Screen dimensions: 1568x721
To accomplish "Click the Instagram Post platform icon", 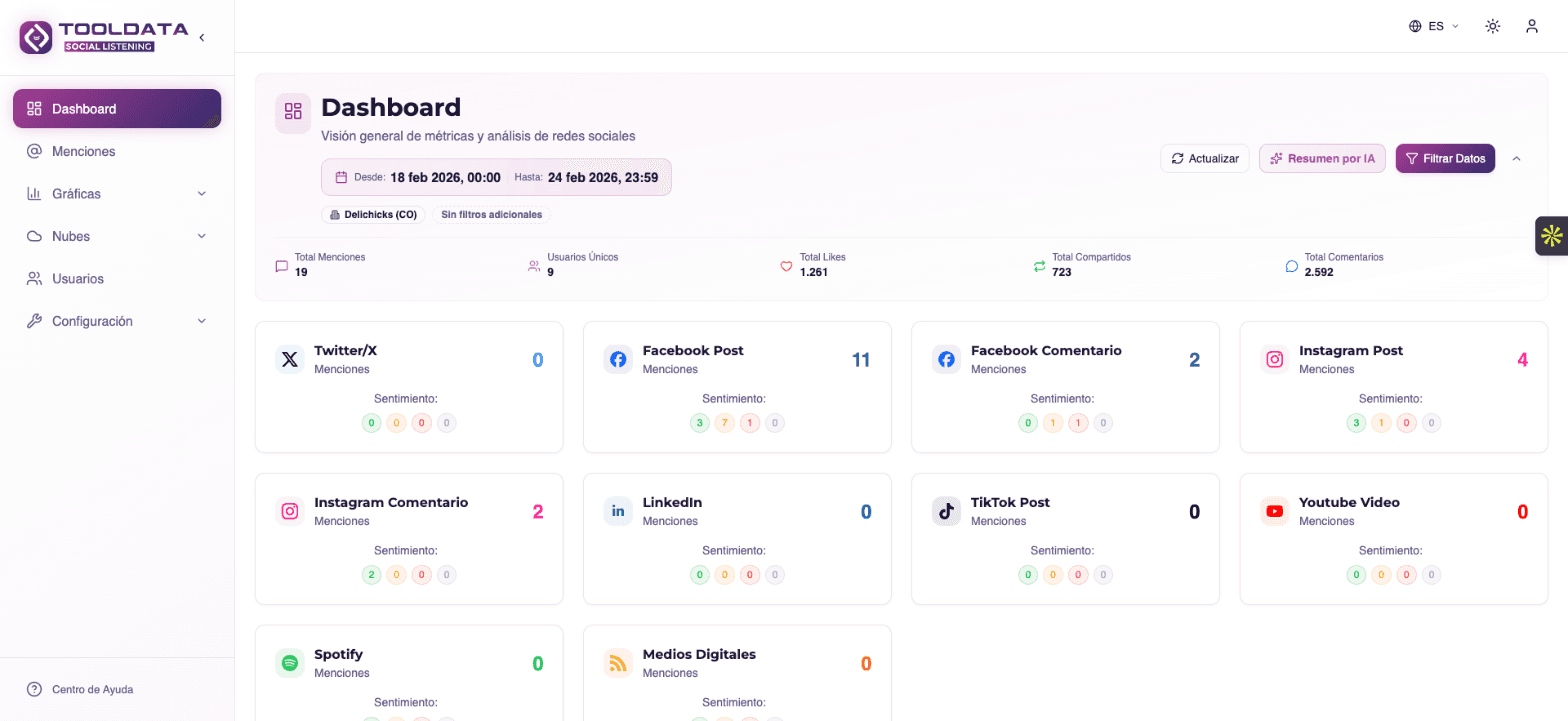I will pos(1274,359).
